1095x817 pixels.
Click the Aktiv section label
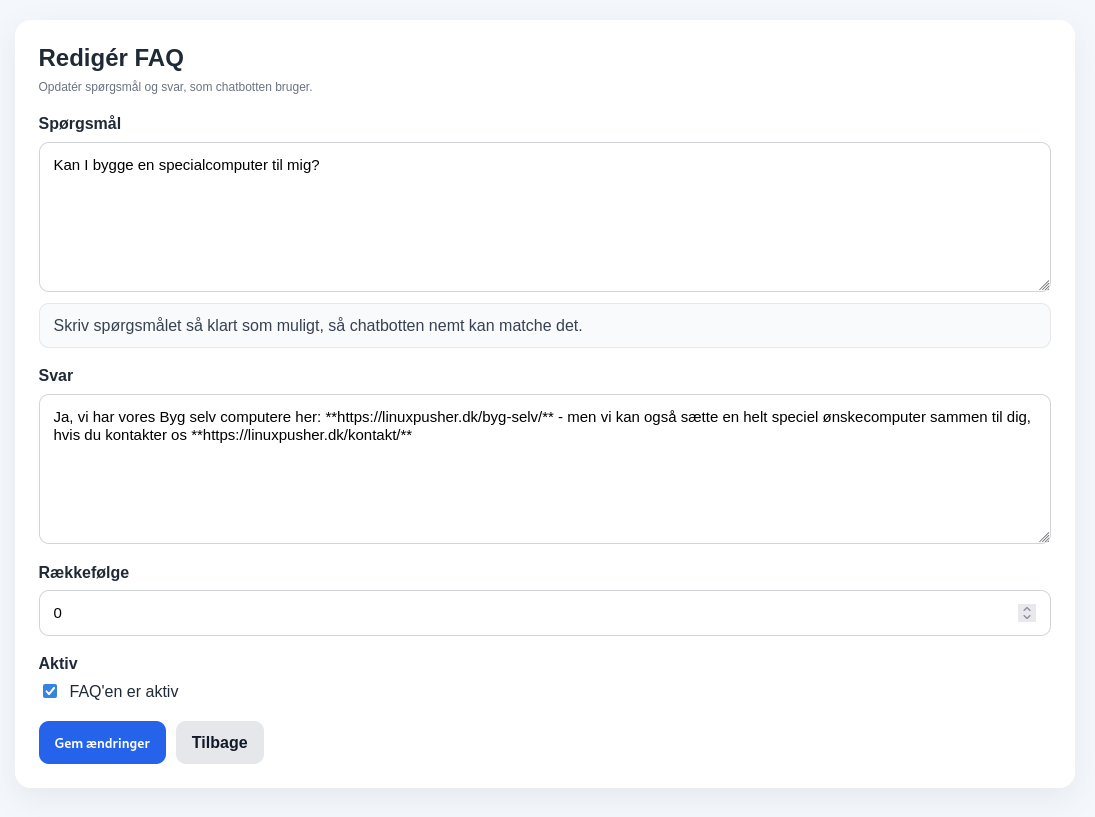(58, 664)
